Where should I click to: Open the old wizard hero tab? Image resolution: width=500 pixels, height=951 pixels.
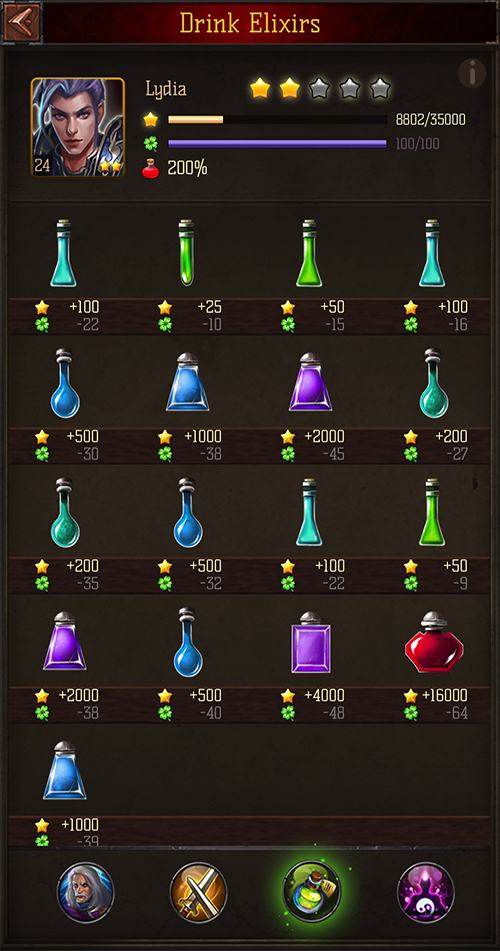(86, 892)
